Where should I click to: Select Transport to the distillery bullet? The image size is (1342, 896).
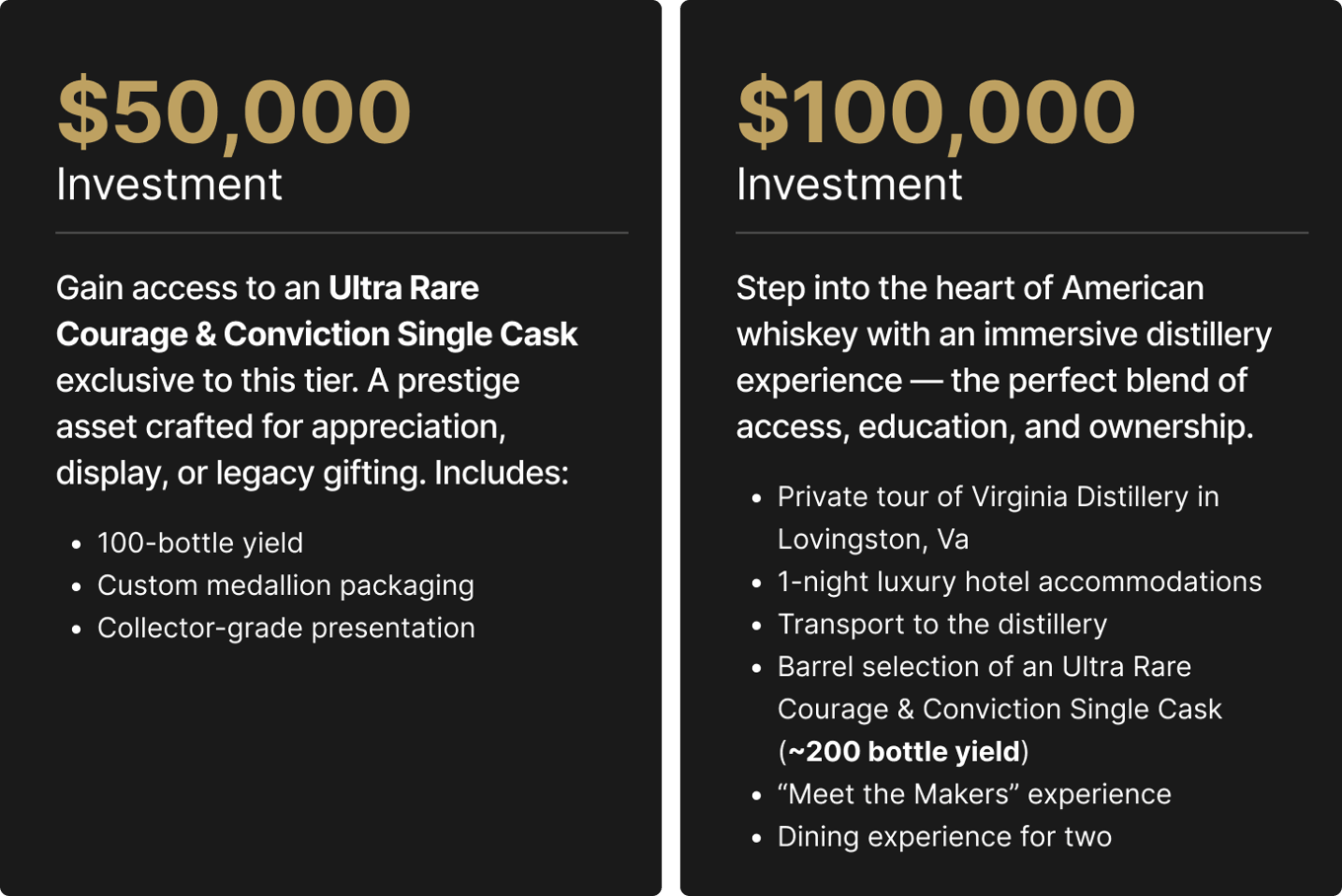[x=942, y=624]
